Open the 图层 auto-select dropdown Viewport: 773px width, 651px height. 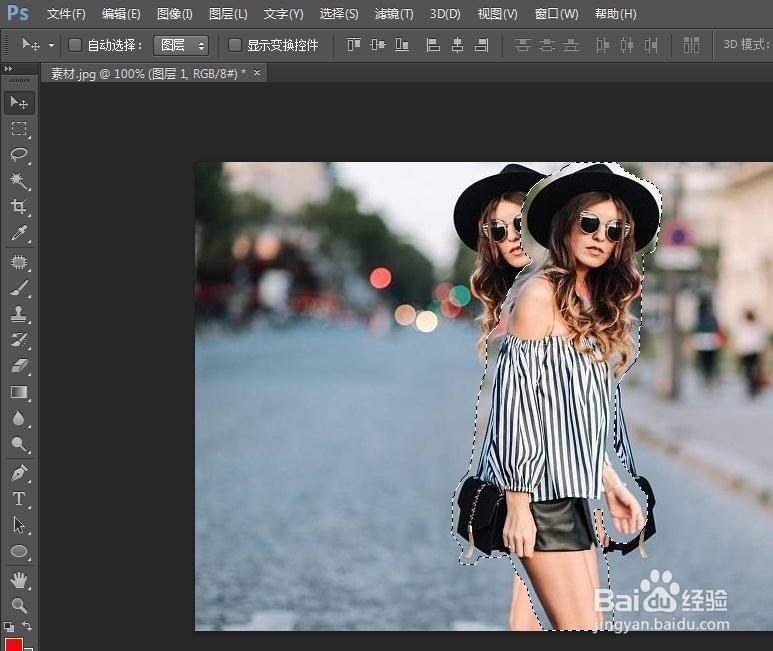point(181,45)
